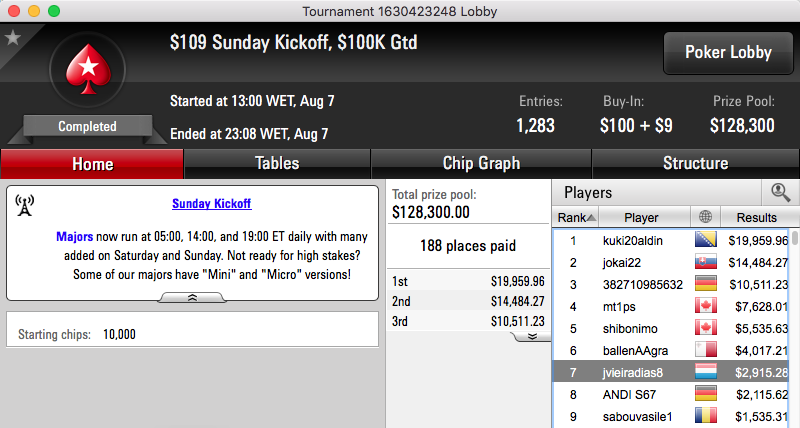
Task: Click the Poker Lobby button
Action: point(728,53)
